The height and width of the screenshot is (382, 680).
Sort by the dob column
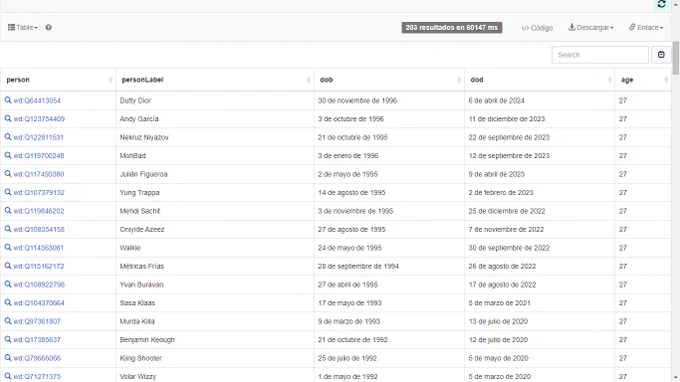389,80
